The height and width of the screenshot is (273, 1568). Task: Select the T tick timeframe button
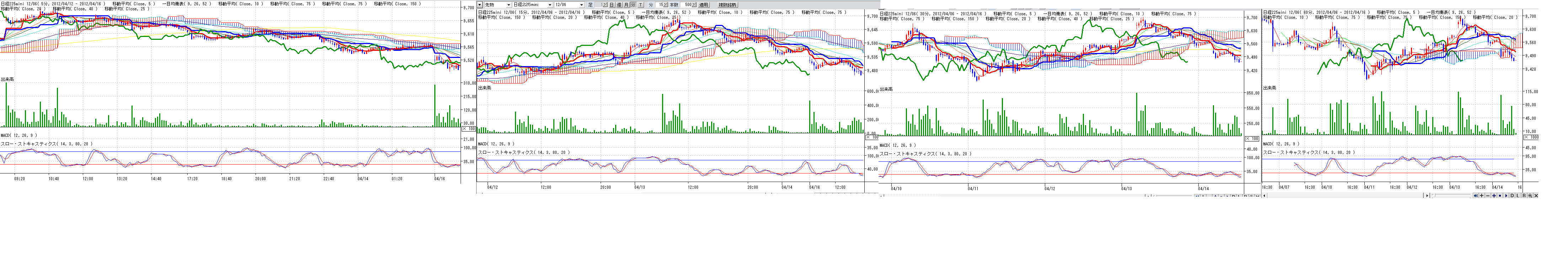pyautogui.click(x=641, y=5)
